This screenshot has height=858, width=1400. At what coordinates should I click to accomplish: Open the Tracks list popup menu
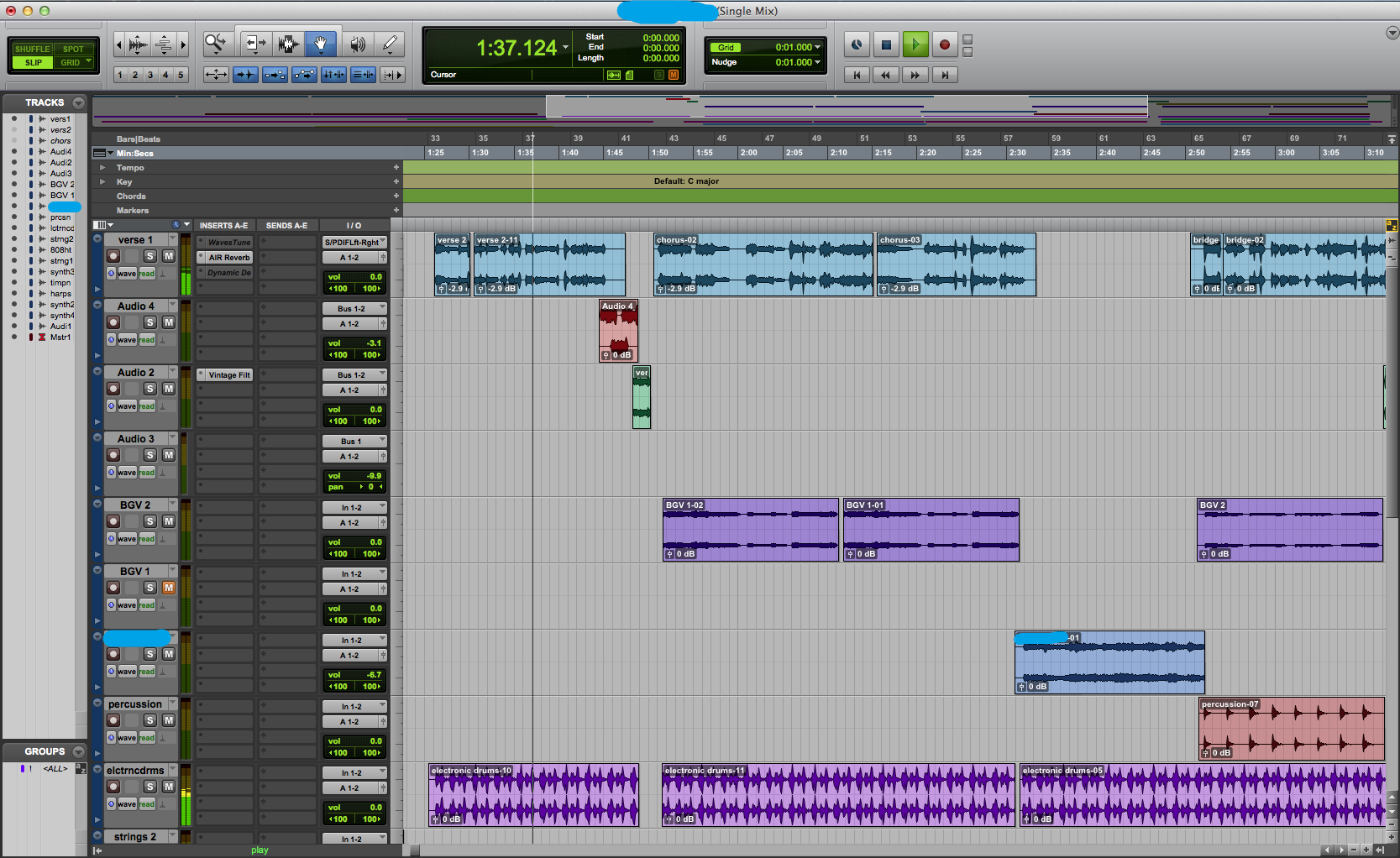point(78,102)
